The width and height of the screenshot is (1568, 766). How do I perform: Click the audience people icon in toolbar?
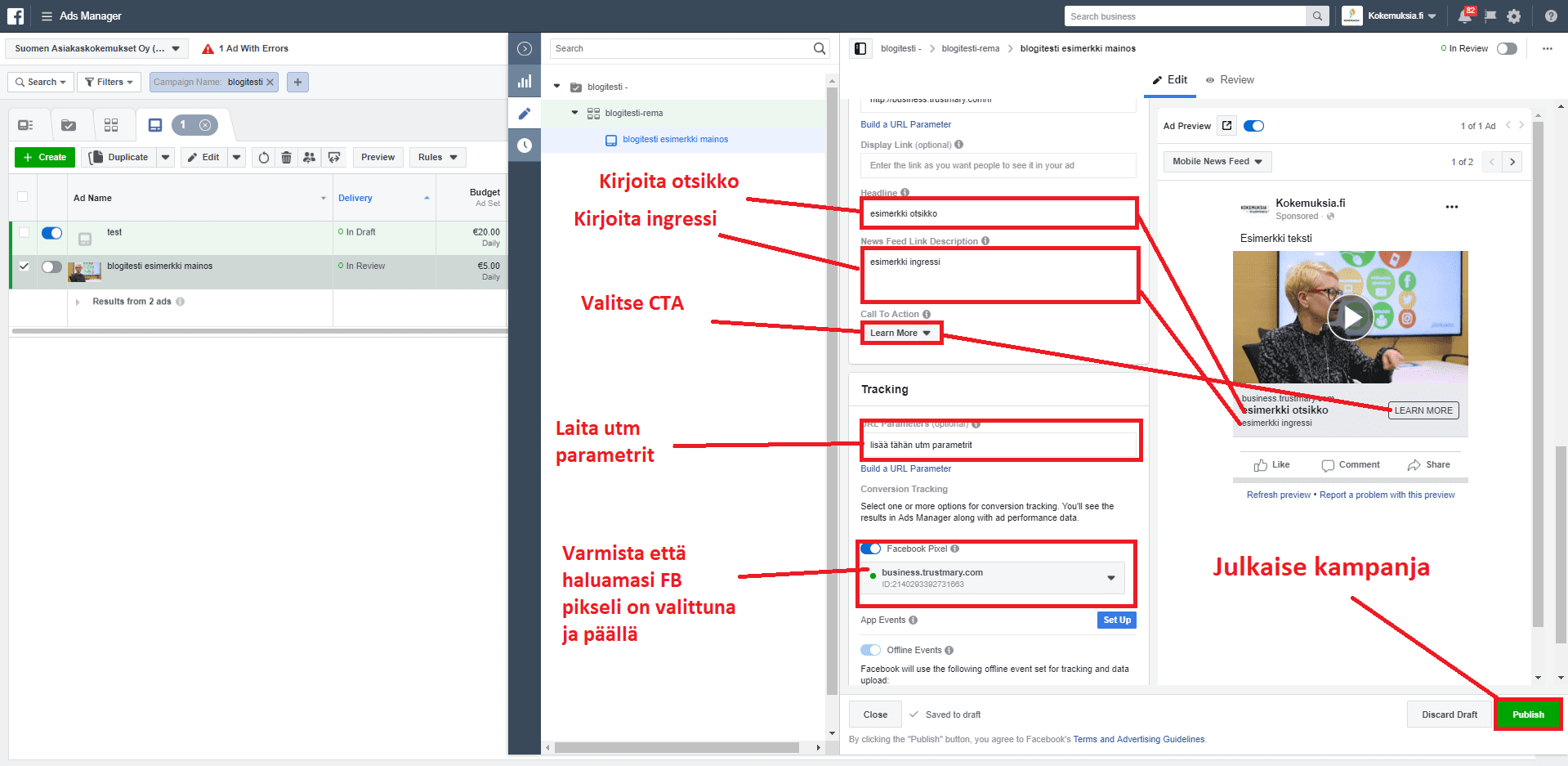coord(309,158)
